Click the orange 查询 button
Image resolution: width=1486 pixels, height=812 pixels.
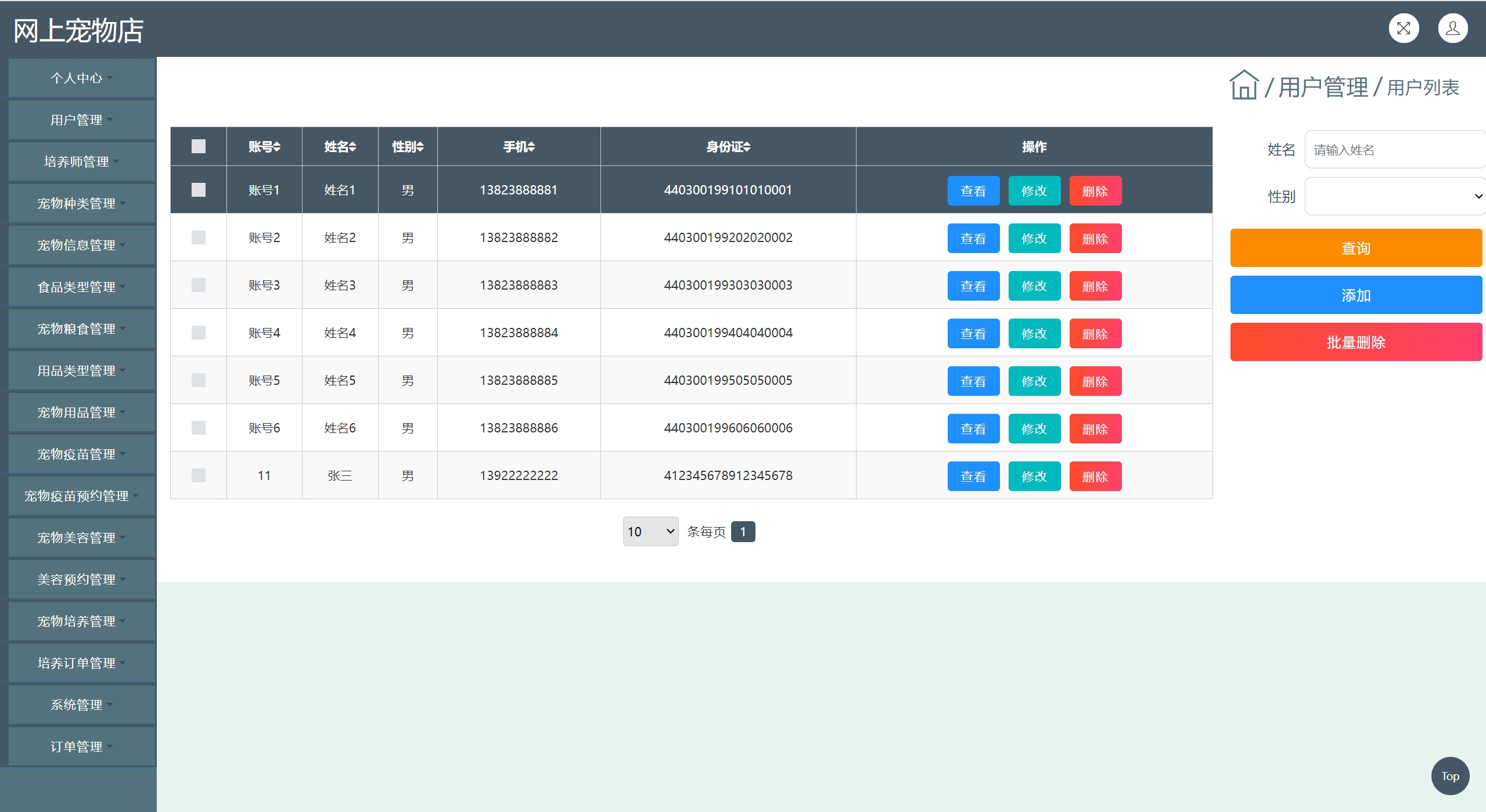coord(1355,248)
